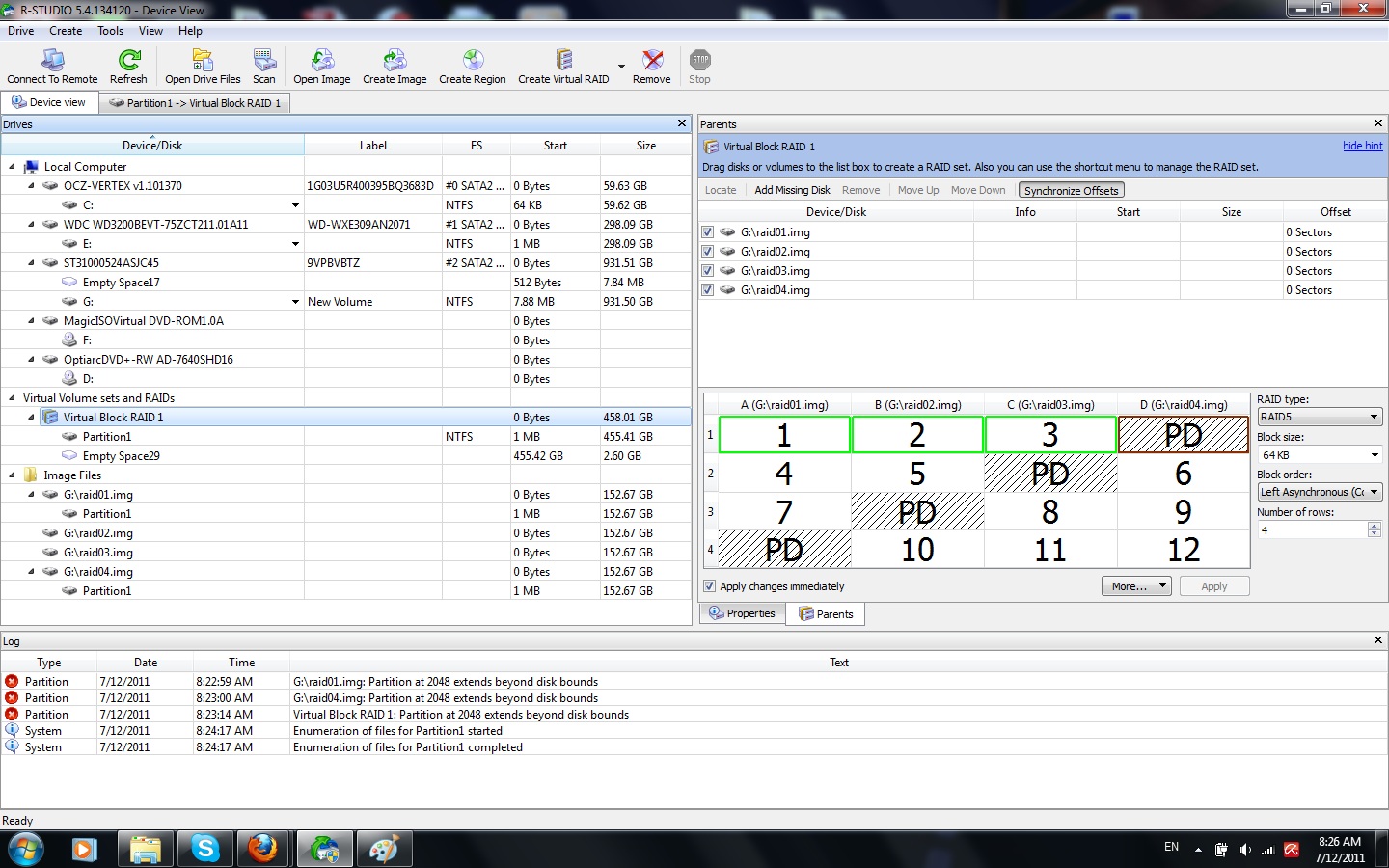Click the Refresh toolbar icon

click(128, 68)
